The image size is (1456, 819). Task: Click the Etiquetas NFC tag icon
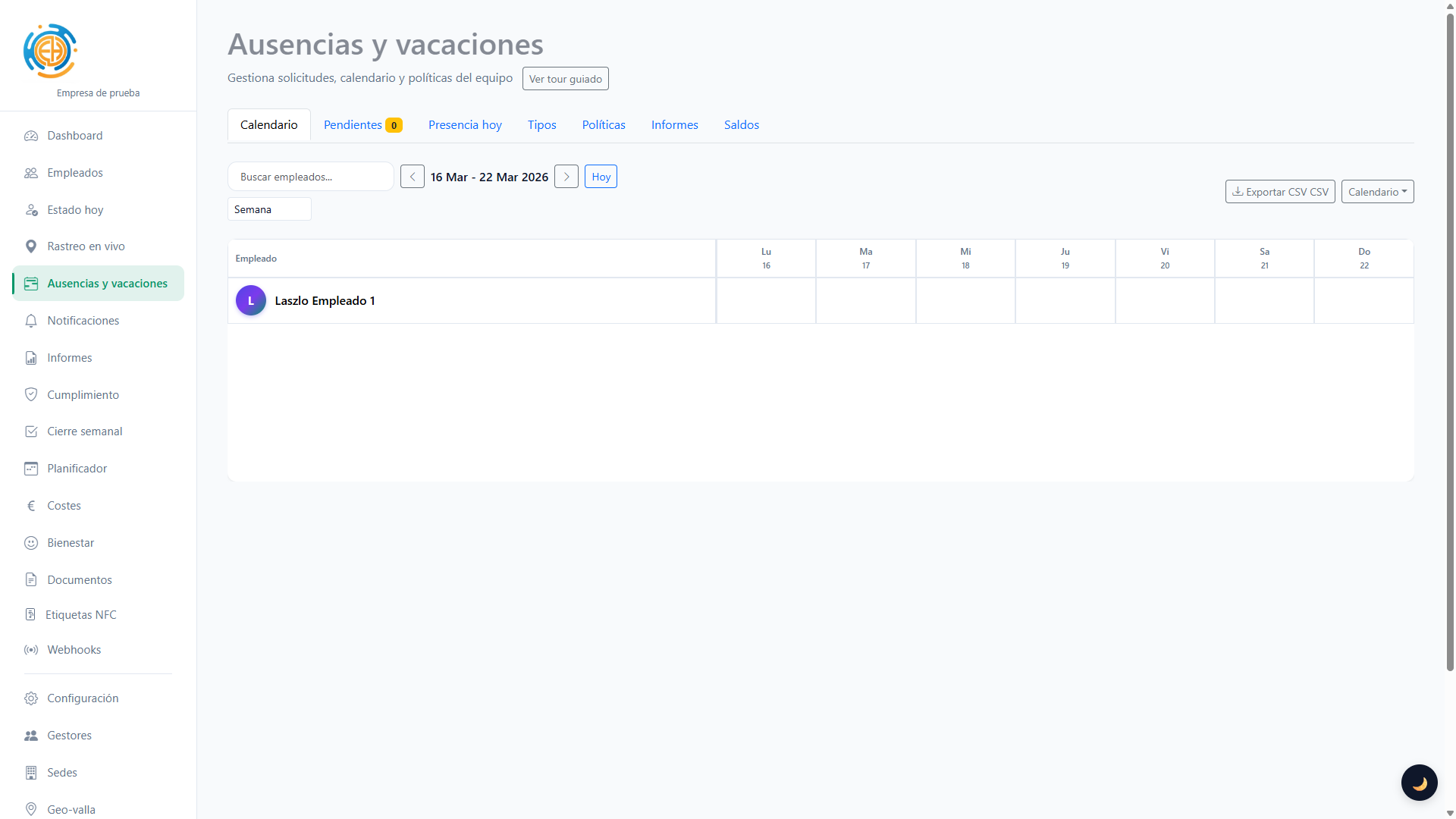[30, 614]
